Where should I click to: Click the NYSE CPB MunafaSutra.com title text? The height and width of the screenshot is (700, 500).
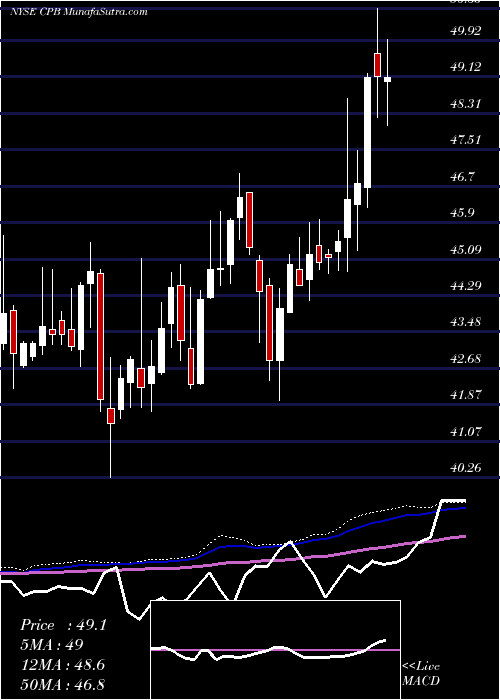(x=79, y=12)
